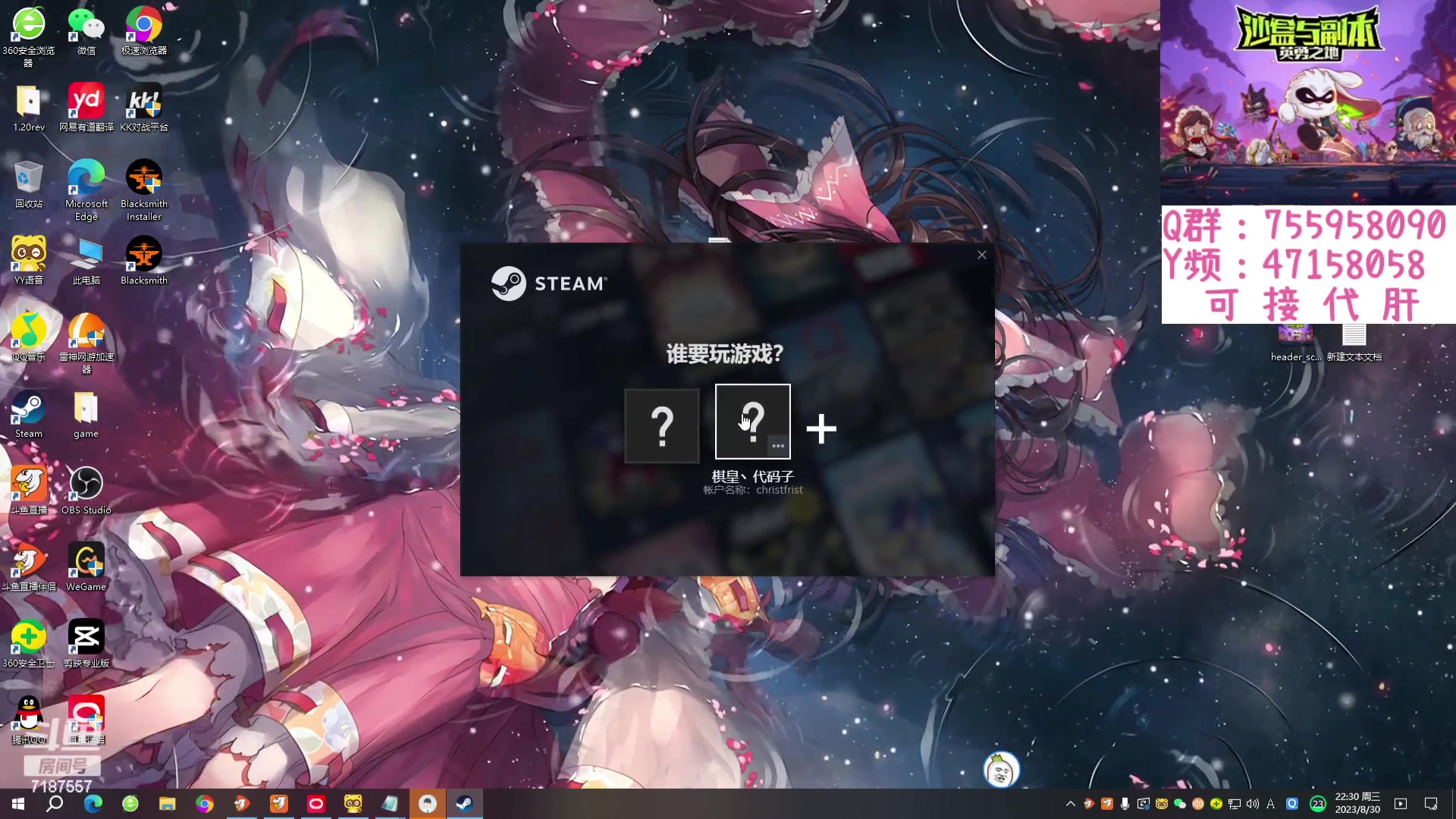Open 网易有道翻译 desktop icon
The height and width of the screenshot is (819, 1456).
(86, 108)
